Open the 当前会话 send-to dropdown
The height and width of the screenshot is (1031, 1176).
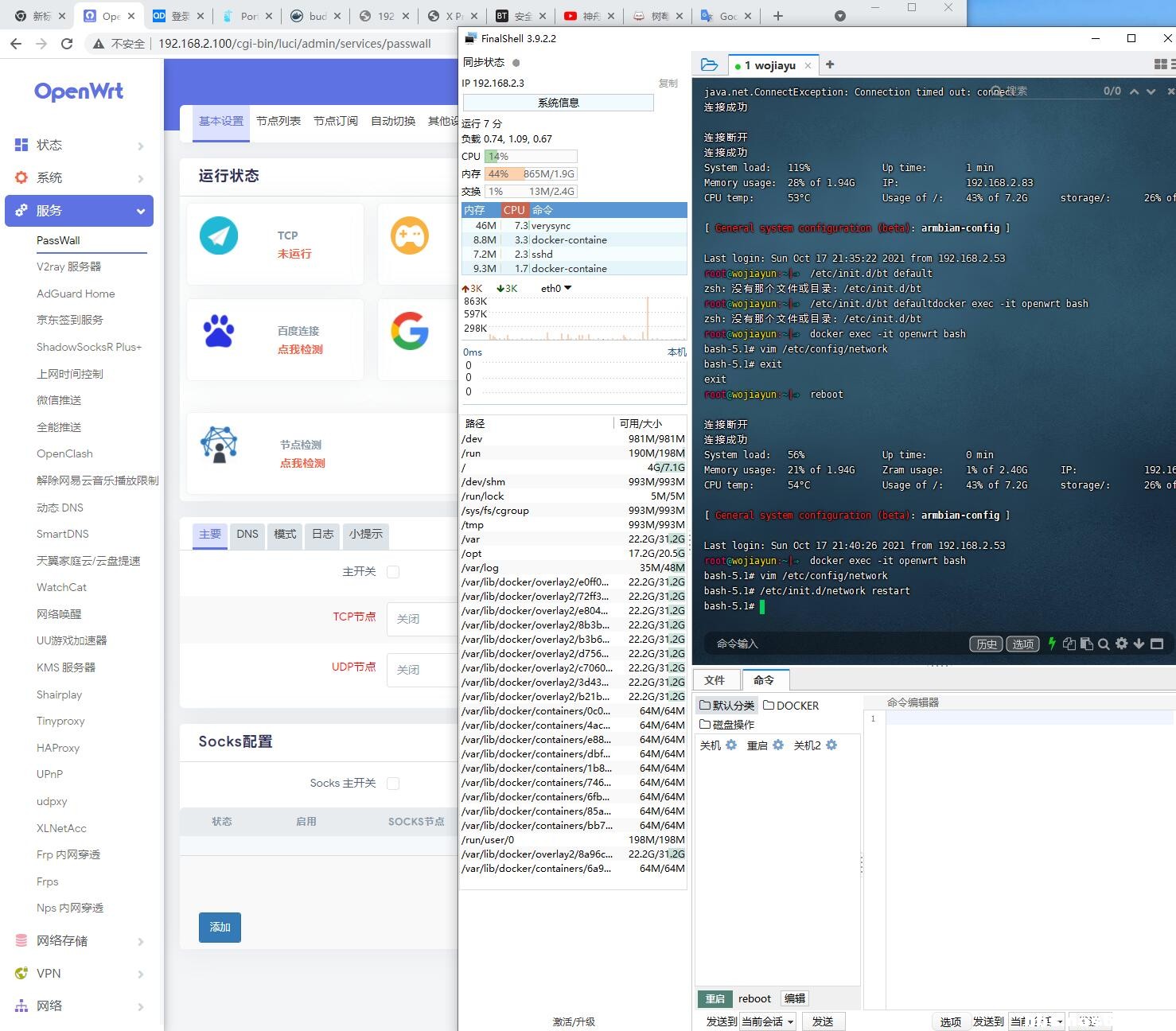(x=768, y=1021)
